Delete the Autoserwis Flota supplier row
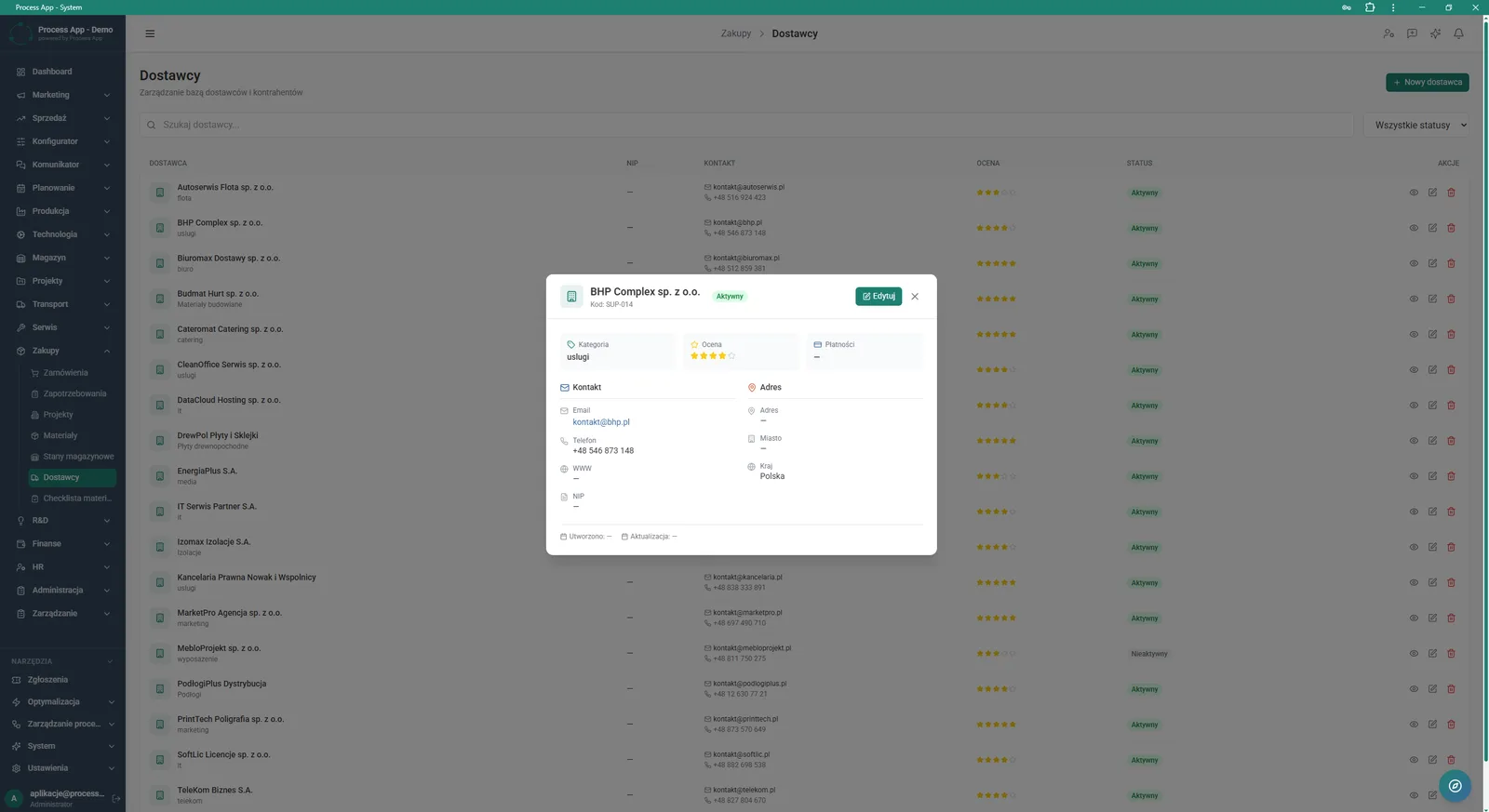The image size is (1489, 812). pyautogui.click(x=1451, y=193)
